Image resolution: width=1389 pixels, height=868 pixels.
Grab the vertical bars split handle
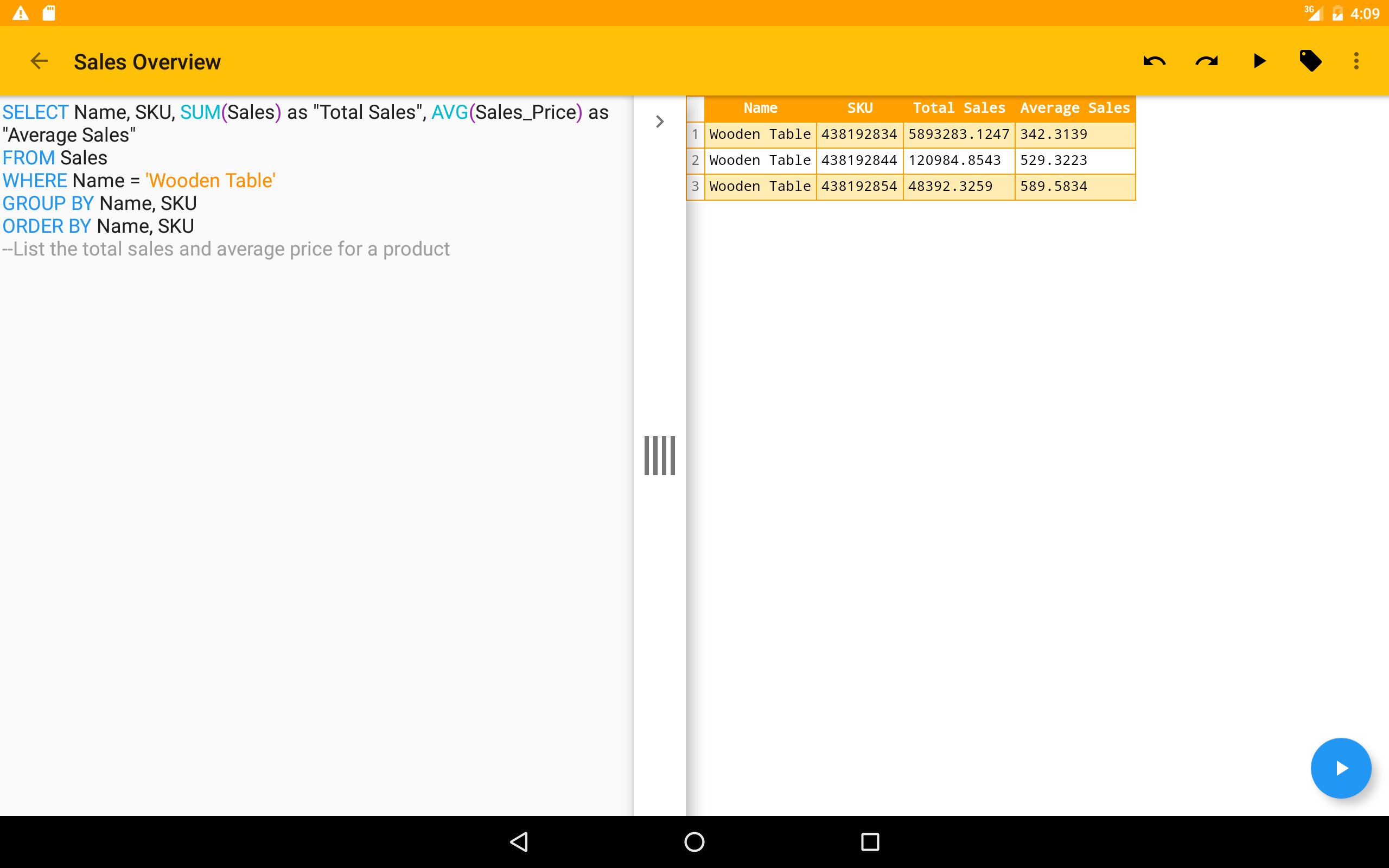click(x=659, y=456)
